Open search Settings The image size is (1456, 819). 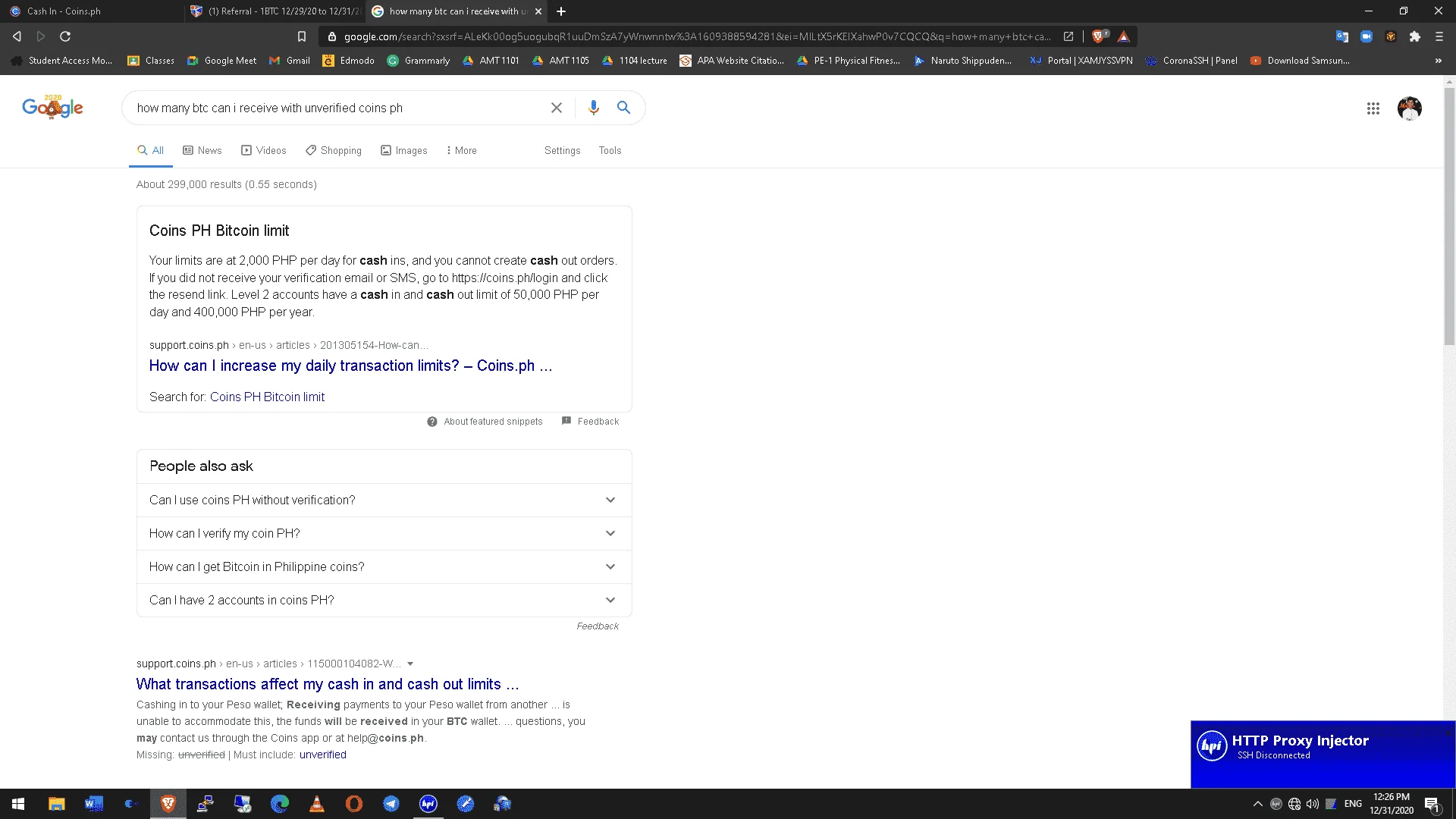tap(562, 150)
